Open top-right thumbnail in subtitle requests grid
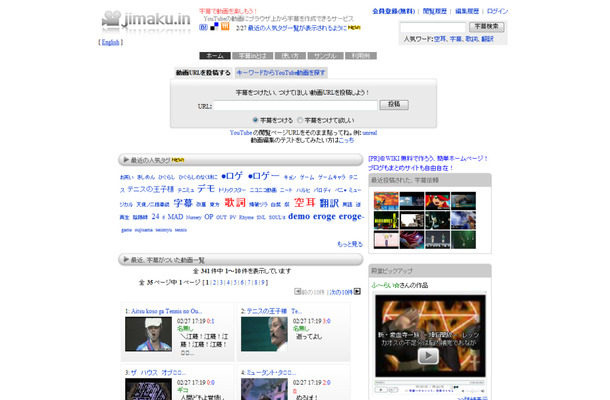Screen dimensions: 610x400 (x=463, y=201)
